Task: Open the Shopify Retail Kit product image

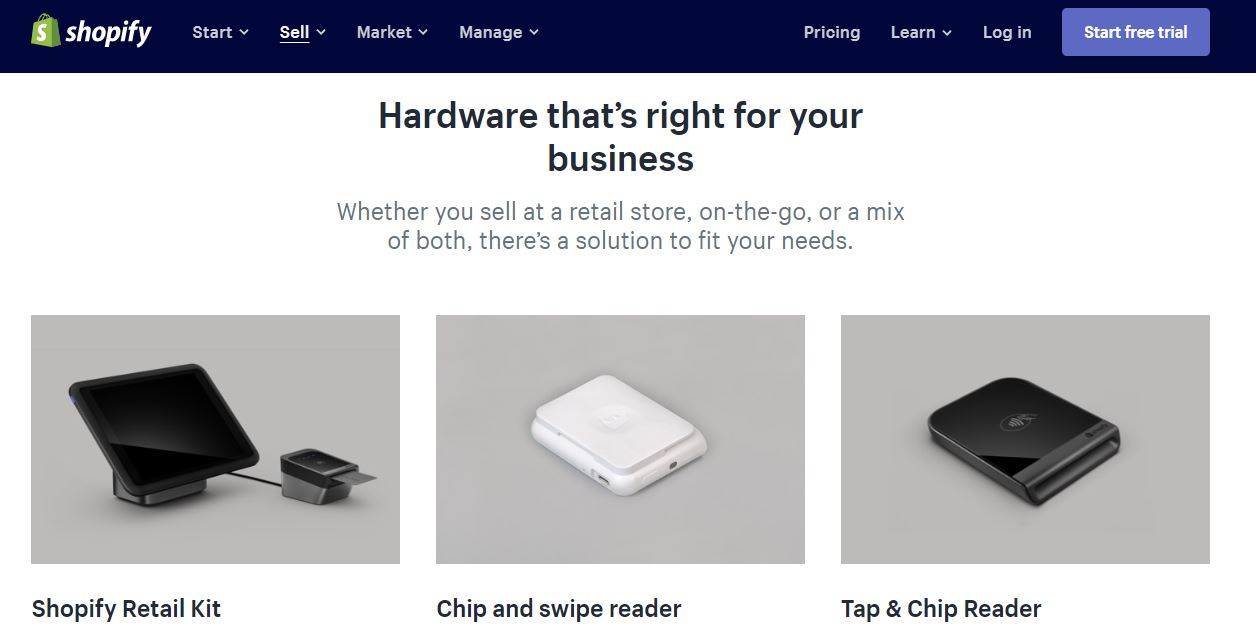Action: pos(215,440)
